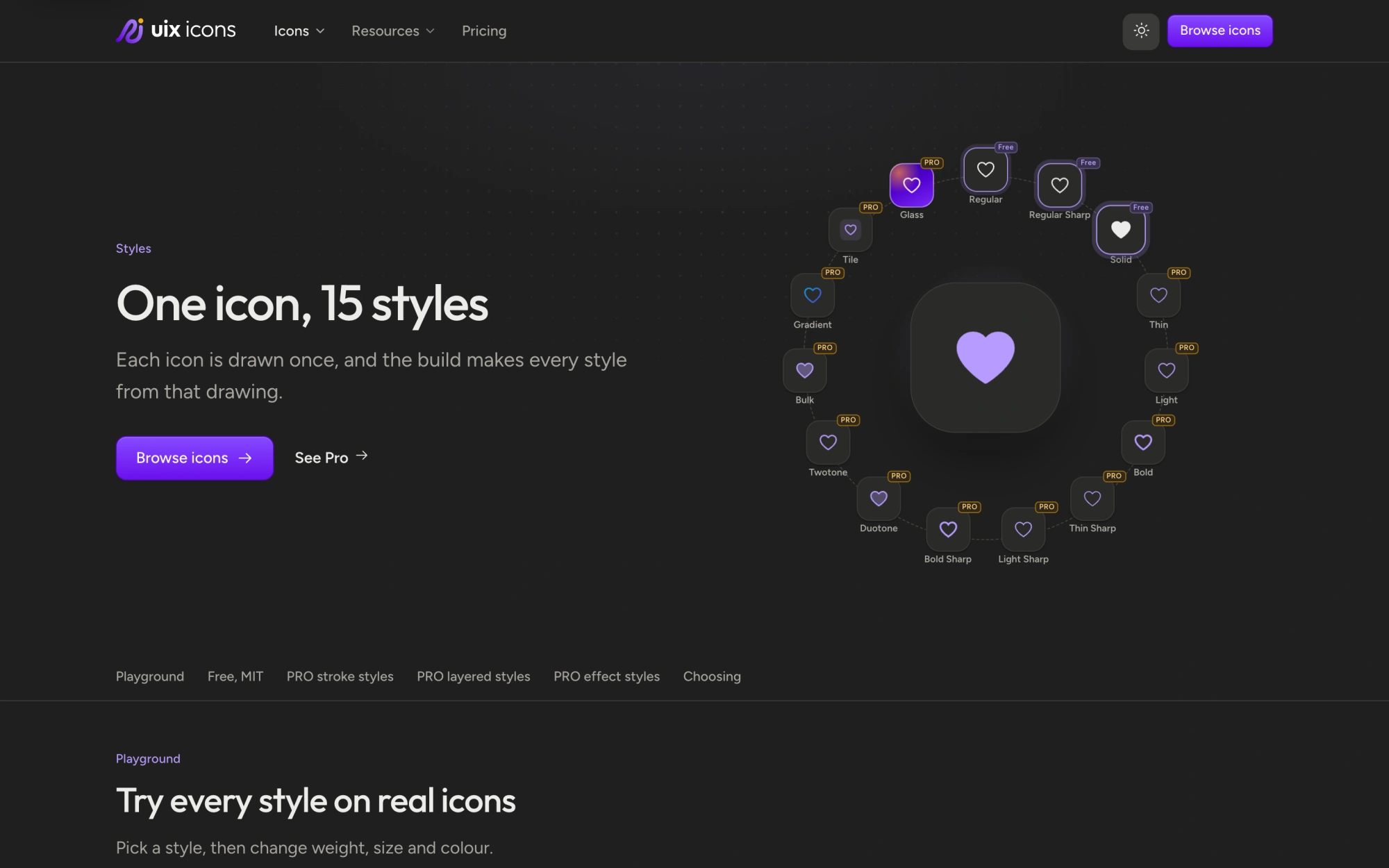Select the Bulk style heart icon

click(804, 370)
